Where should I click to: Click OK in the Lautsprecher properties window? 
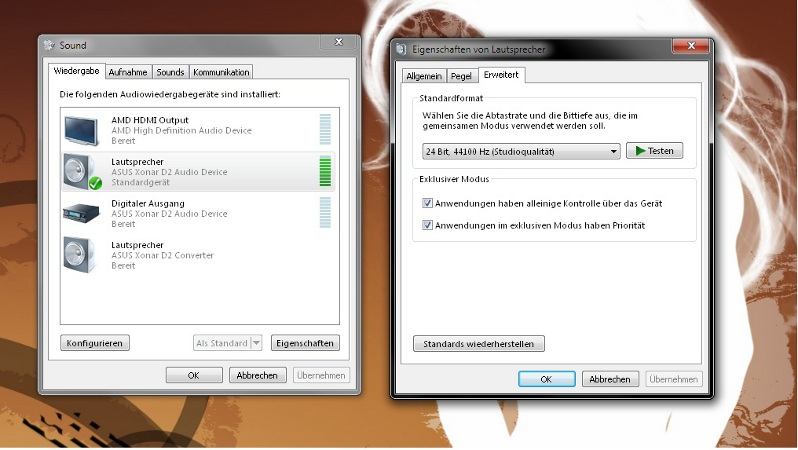546,379
